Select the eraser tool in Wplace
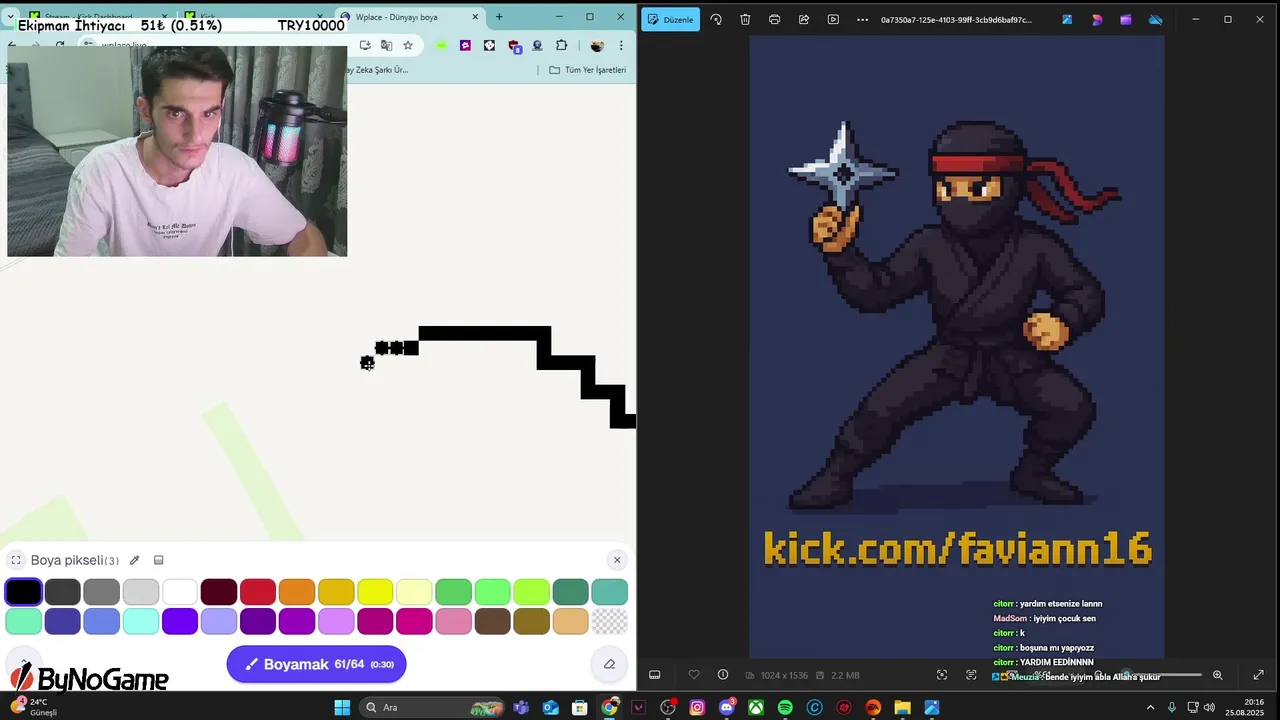 click(x=609, y=664)
